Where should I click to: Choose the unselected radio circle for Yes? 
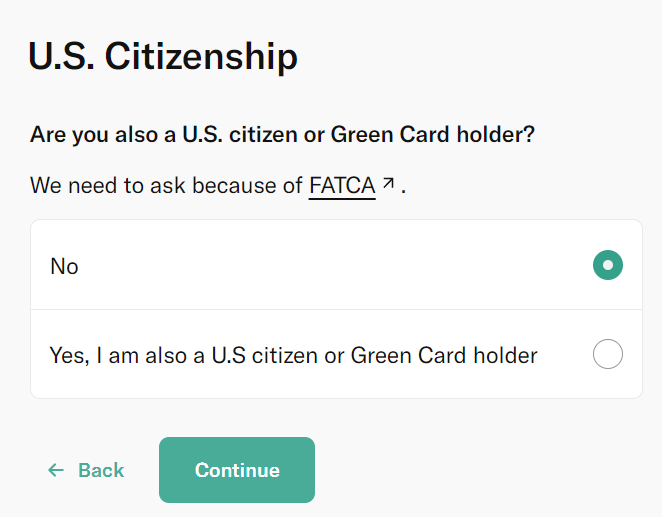[x=607, y=354]
